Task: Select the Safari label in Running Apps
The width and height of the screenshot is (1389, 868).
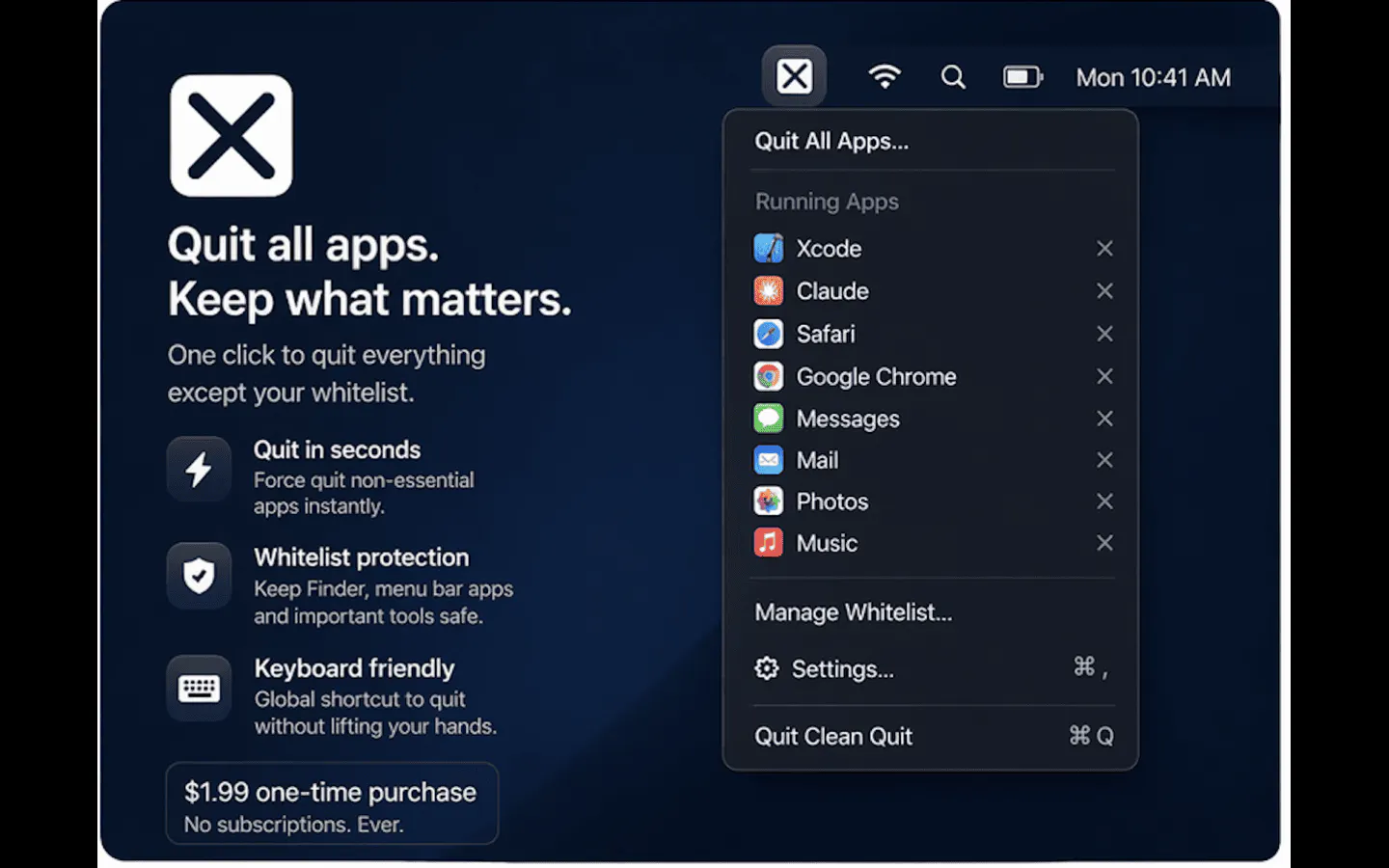Action: 826,334
